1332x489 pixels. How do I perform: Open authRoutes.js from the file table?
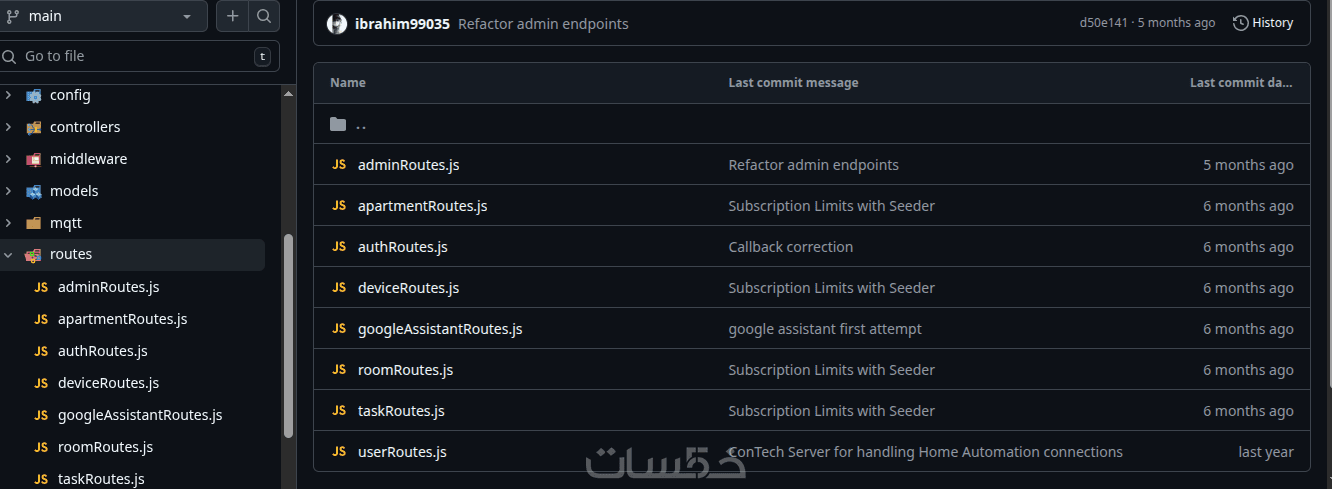402,247
